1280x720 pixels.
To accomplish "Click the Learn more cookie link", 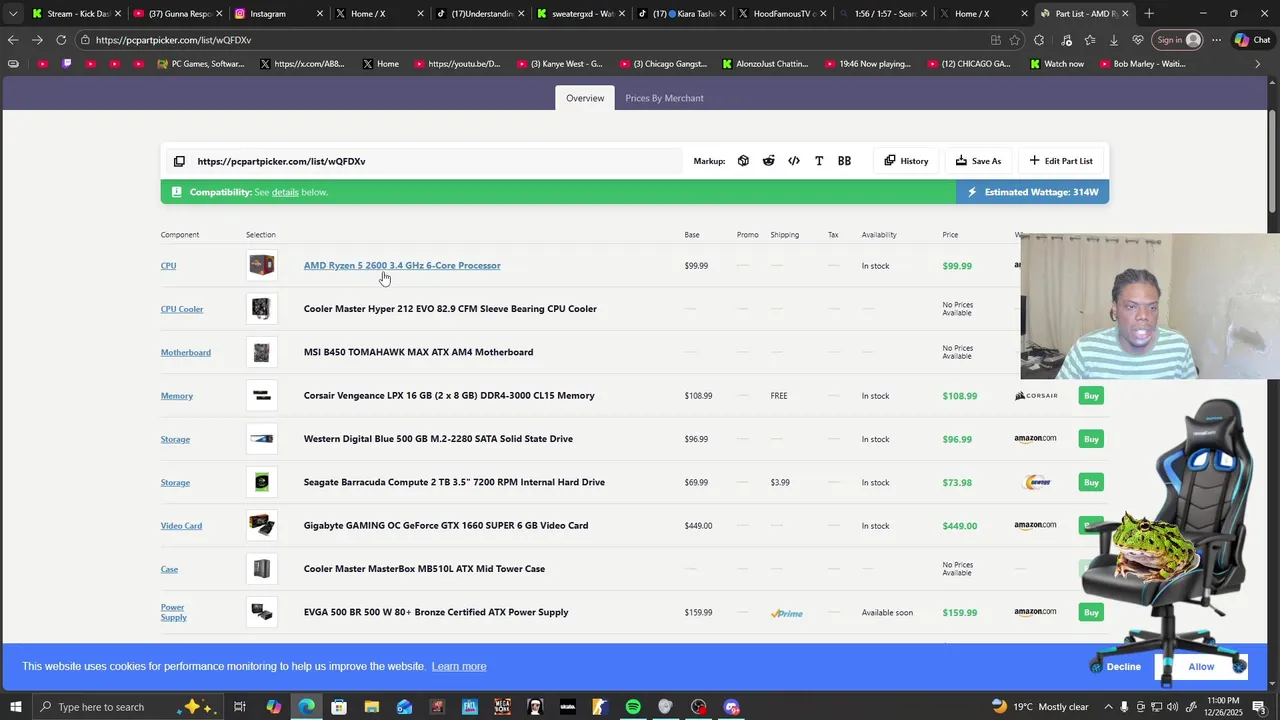I will point(459,666).
